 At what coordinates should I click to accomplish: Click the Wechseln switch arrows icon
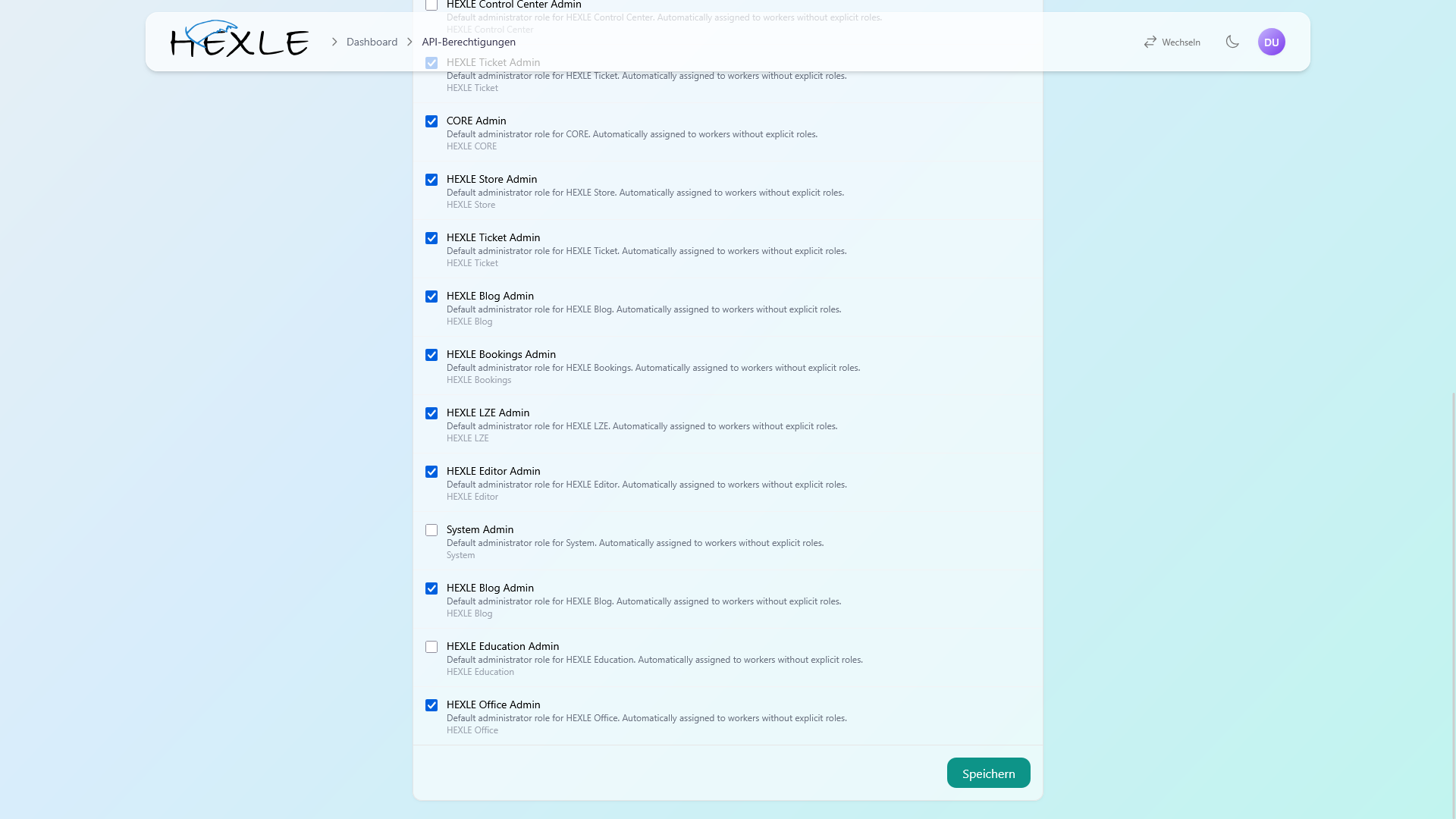(x=1150, y=42)
